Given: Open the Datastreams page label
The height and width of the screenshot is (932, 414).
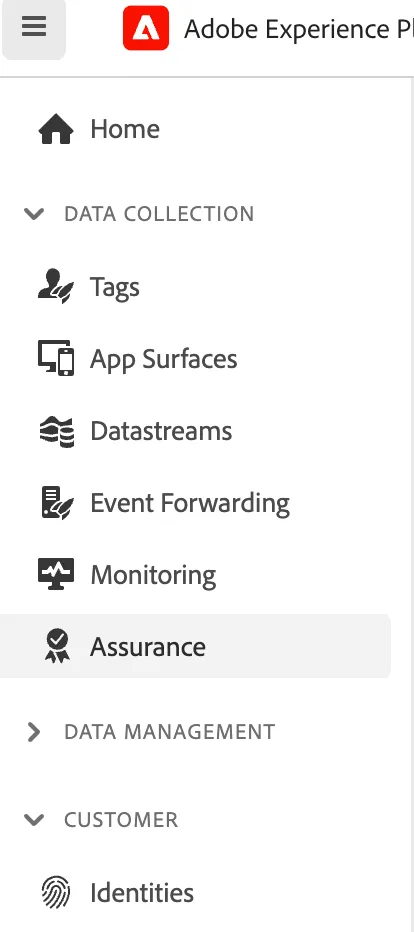Looking at the screenshot, I should tap(161, 431).
